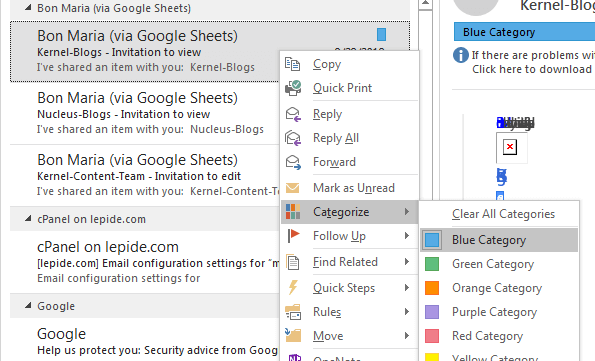Click the Quick Print printer icon
595x361 pixels.
[293, 88]
